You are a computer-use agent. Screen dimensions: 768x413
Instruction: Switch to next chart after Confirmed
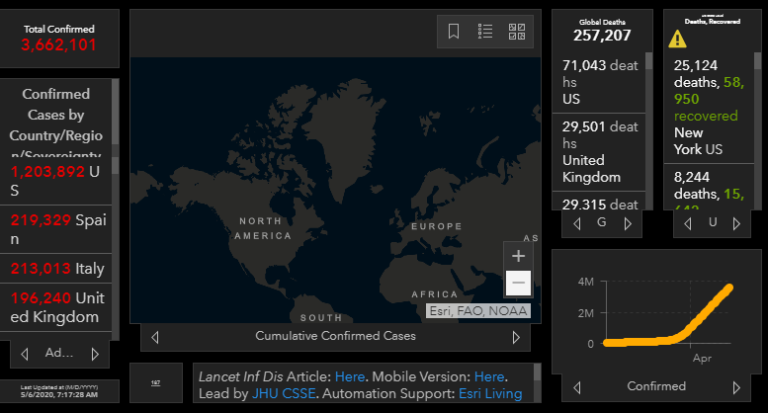[x=736, y=386]
